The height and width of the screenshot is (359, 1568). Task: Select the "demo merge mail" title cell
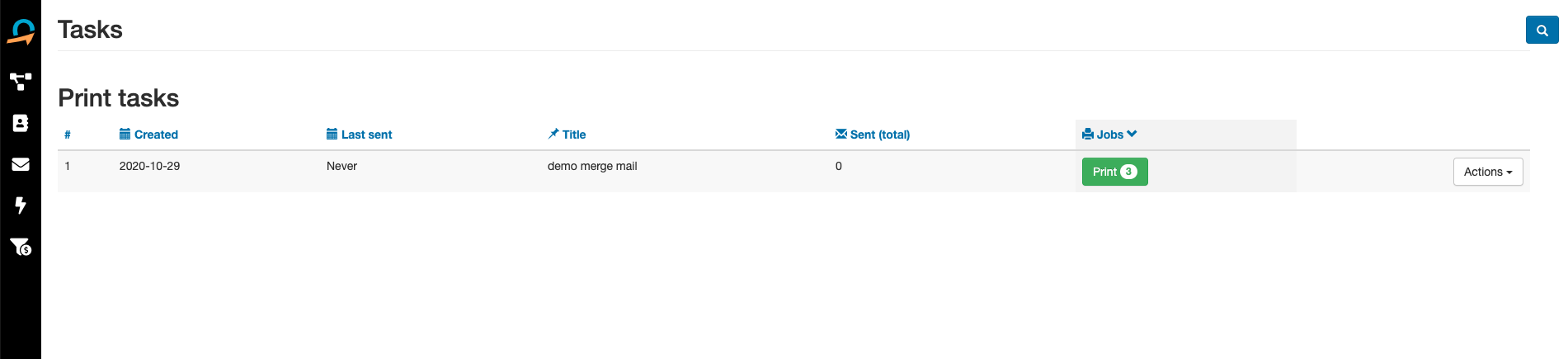pyautogui.click(x=592, y=166)
